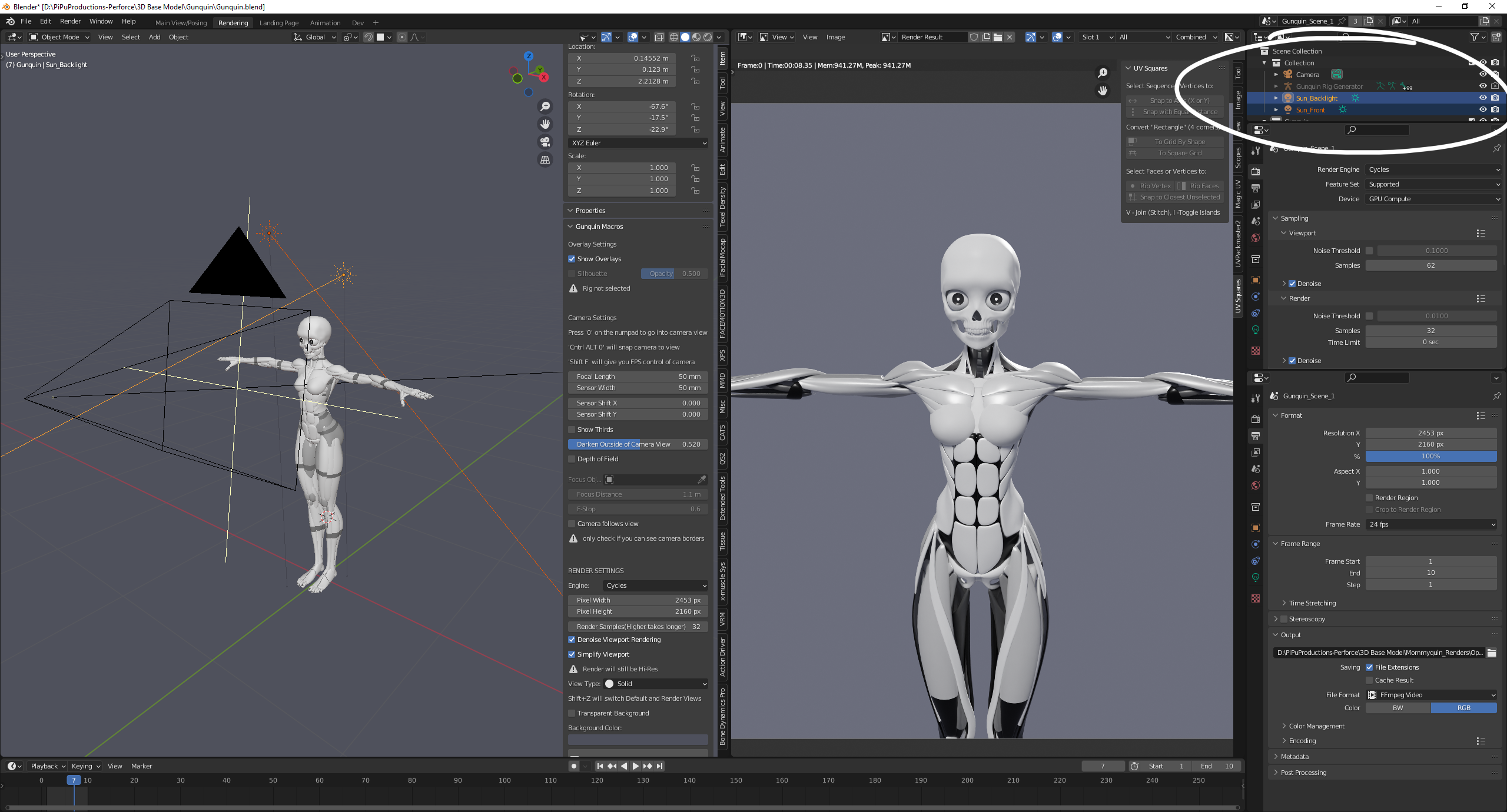Open Object properties tab in the upper Properties editor

pos(1256,280)
